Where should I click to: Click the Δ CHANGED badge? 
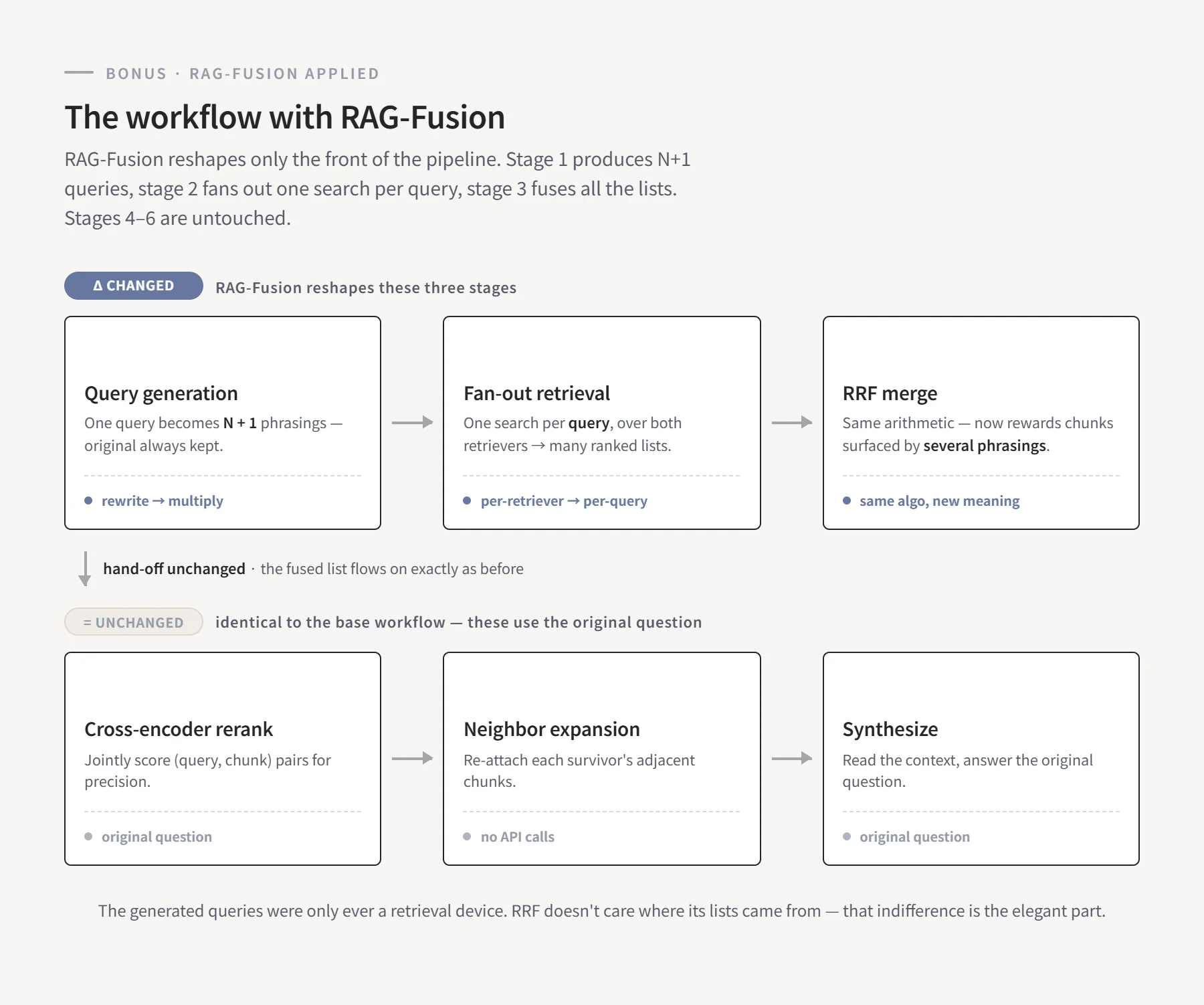pyautogui.click(x=134, y=286)
